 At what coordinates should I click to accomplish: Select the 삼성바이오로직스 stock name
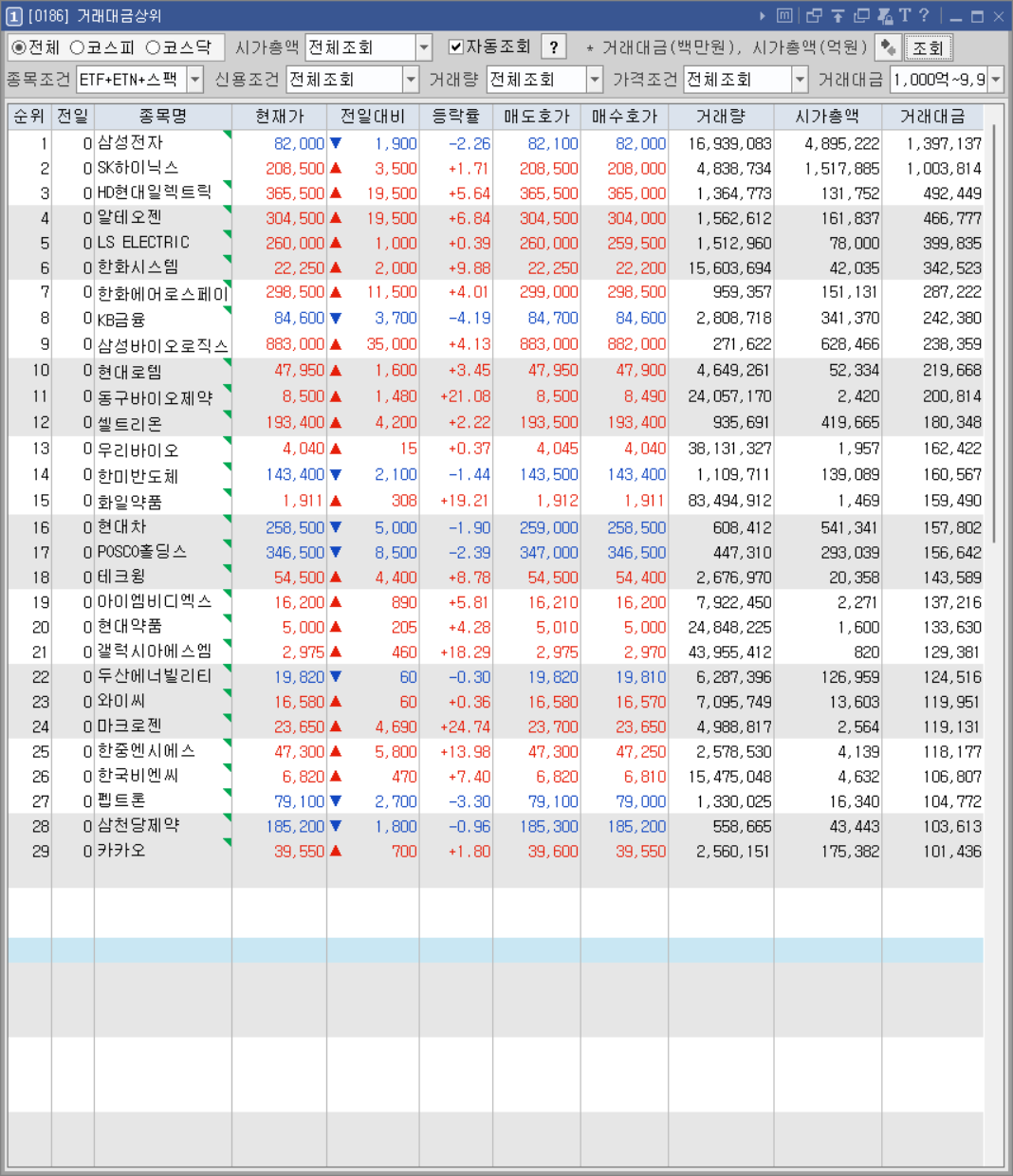[162, 344]
